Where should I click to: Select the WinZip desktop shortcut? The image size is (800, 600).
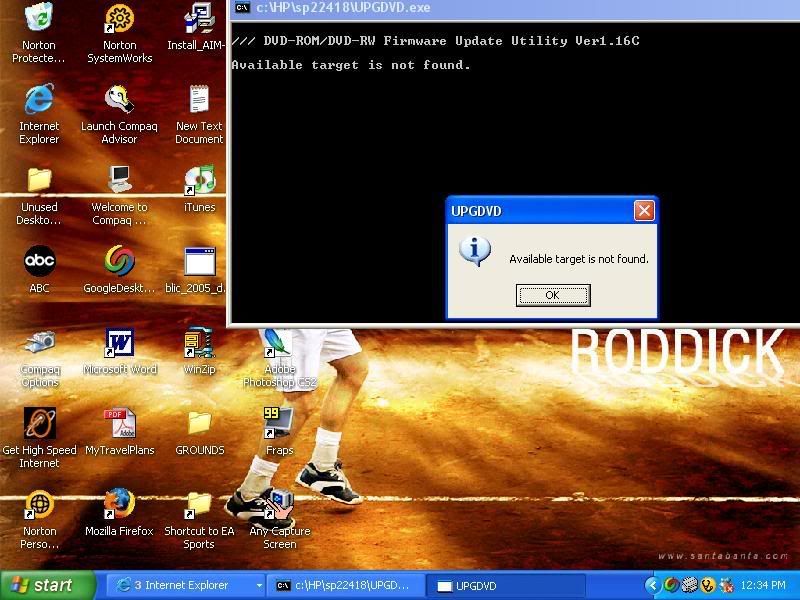(x=199, y=351)
